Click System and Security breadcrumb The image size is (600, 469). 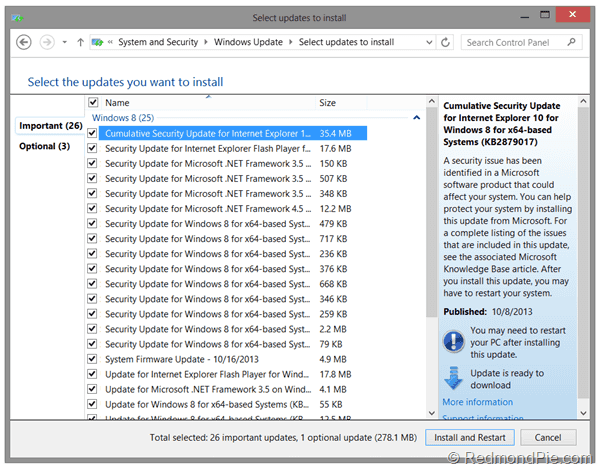[x=158, y=42]
